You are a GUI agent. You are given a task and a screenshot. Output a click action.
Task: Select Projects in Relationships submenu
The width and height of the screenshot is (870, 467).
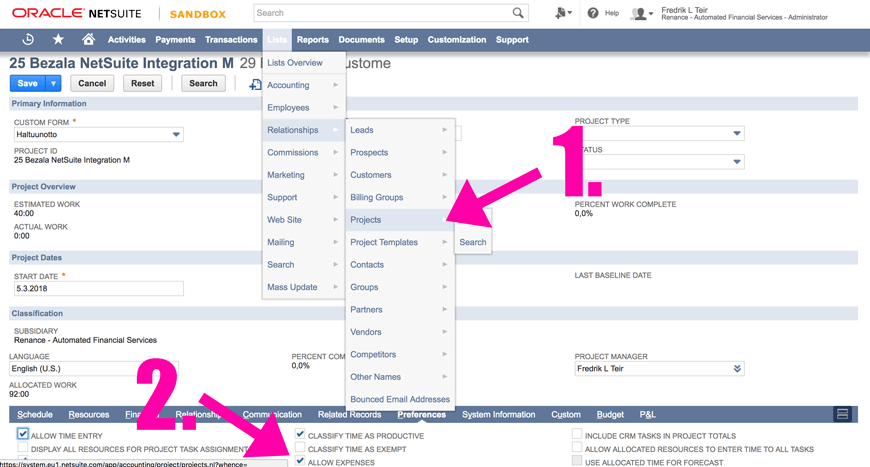400,220
